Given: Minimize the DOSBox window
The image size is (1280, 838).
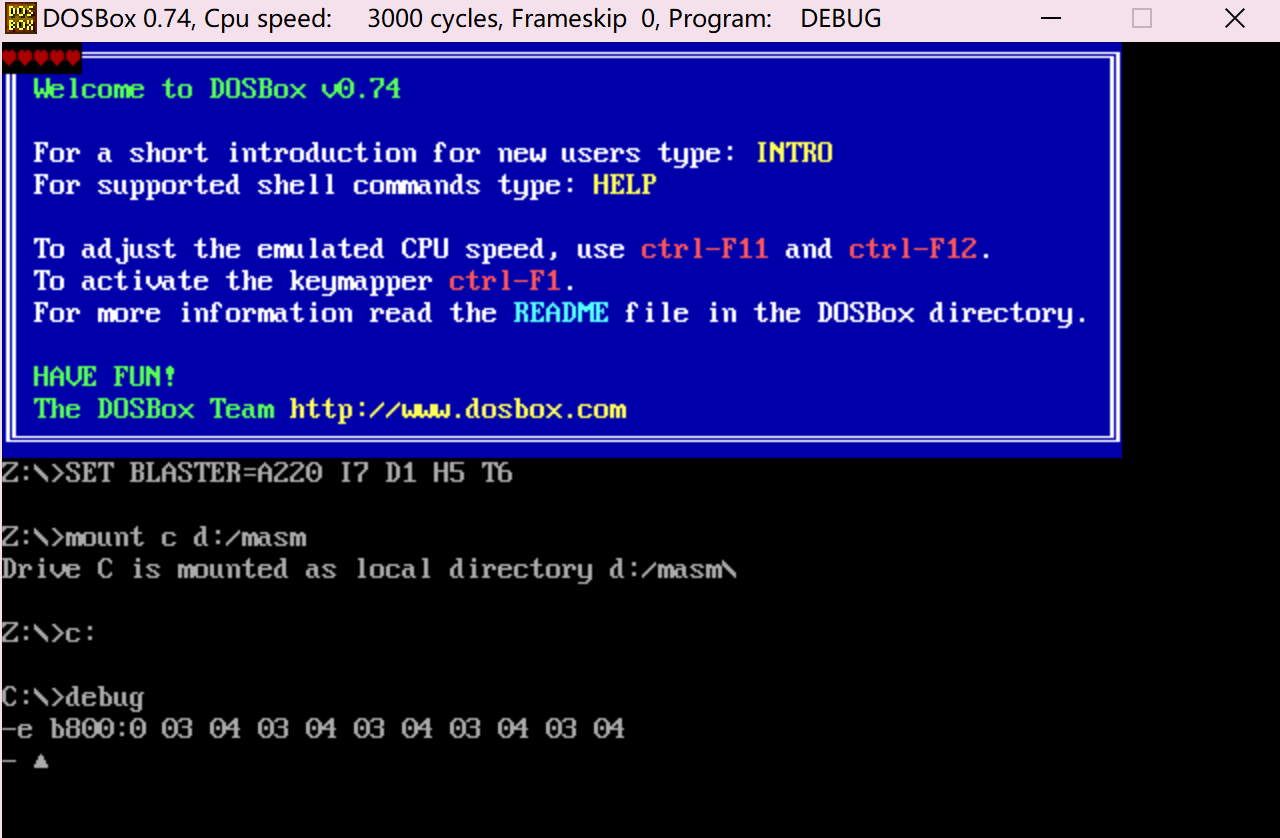Looking at the screenshot, I should (x=1049, y=18).
